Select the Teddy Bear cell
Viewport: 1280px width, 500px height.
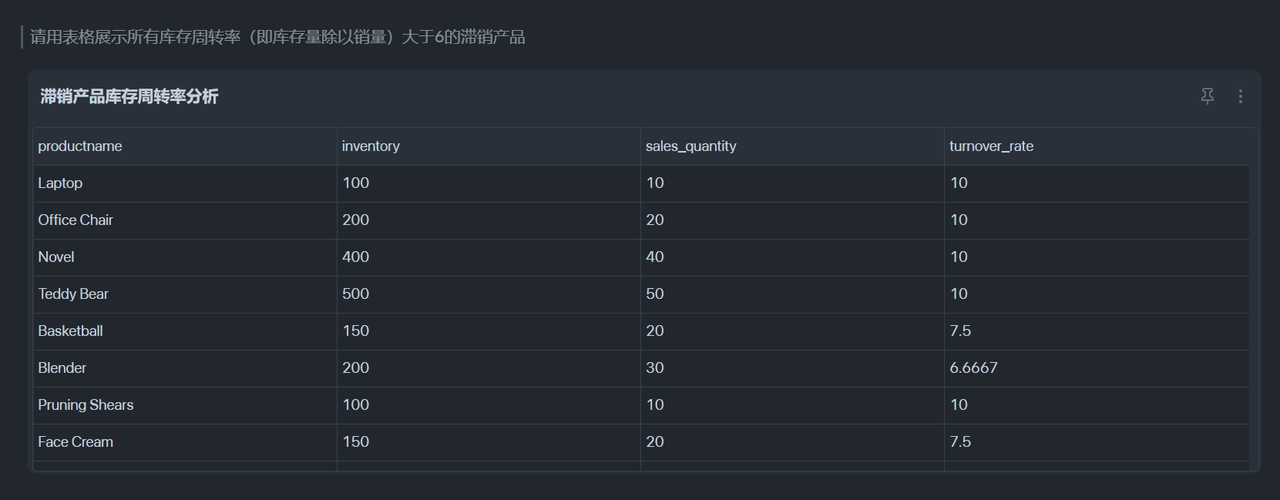tap(185, 294)
